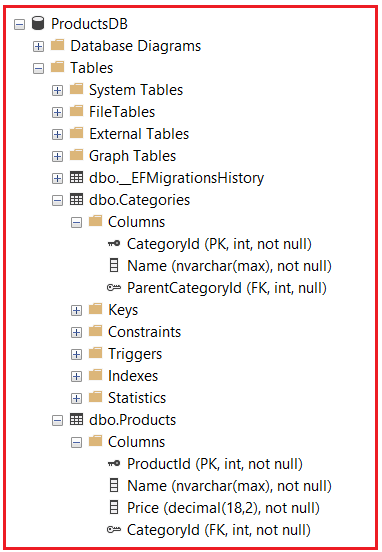Collapse the dbo.Products table node

pyautogui.click(x=57, y=420)
